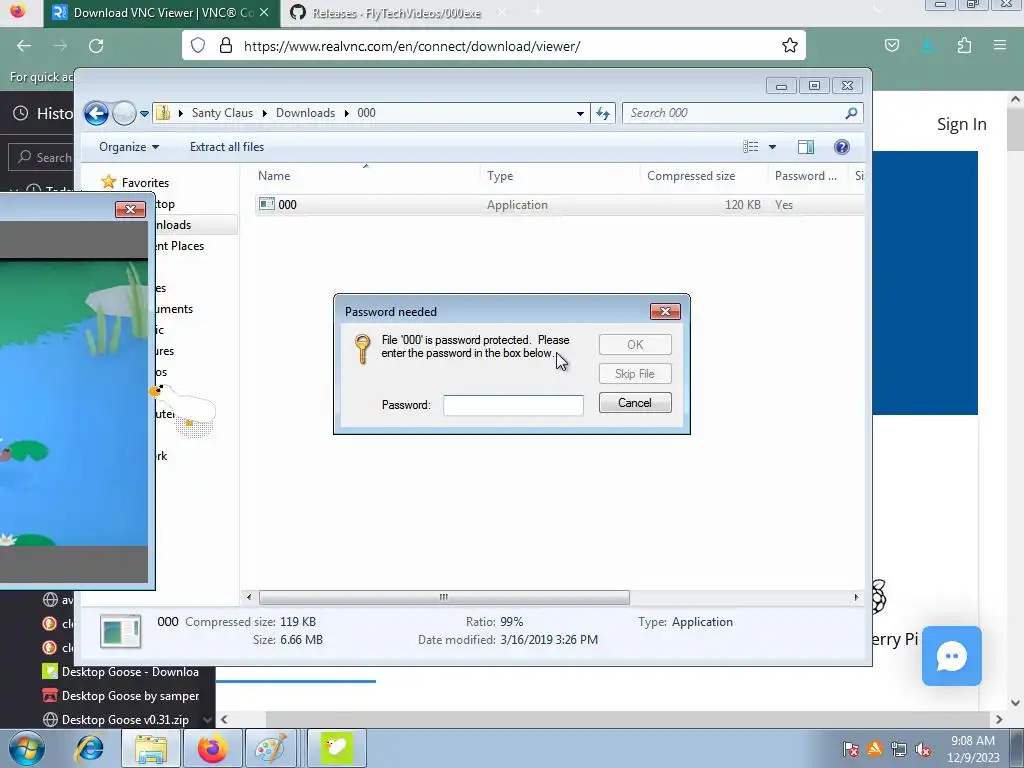Image resolution: width=1024 pixels, height=768 pixels.
Task: Expand the address bar history dropdown
Action: (x=580, y=114)
